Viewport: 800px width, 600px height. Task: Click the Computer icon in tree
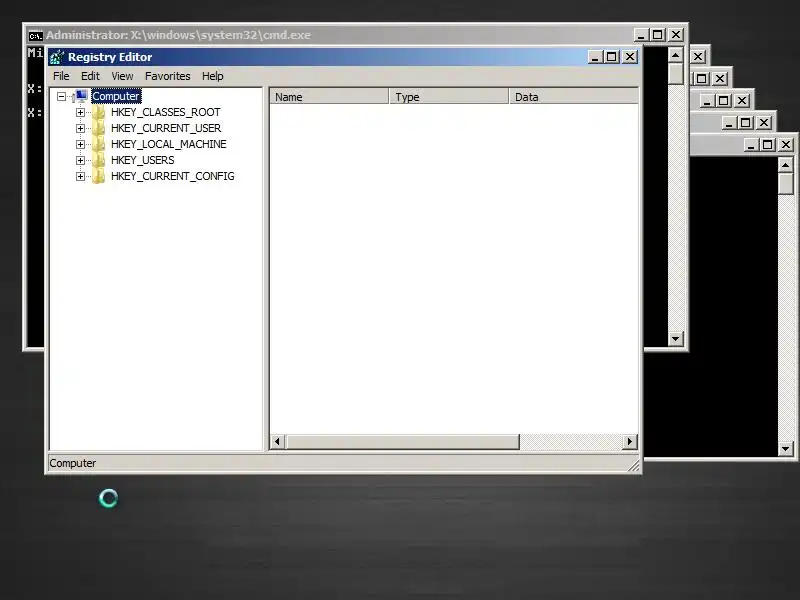[81, 96]
